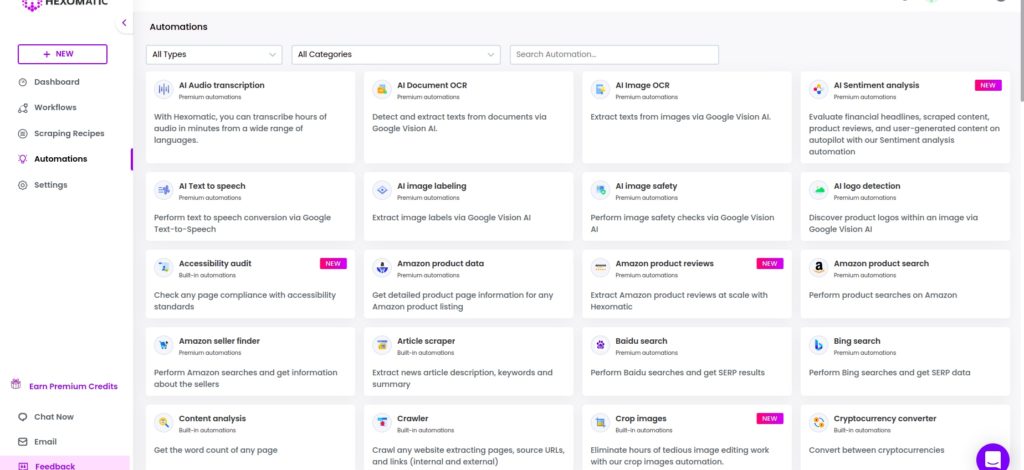Click the AI logo detection title
This screenshot has height=470, width=1024.
click(867, 186)
